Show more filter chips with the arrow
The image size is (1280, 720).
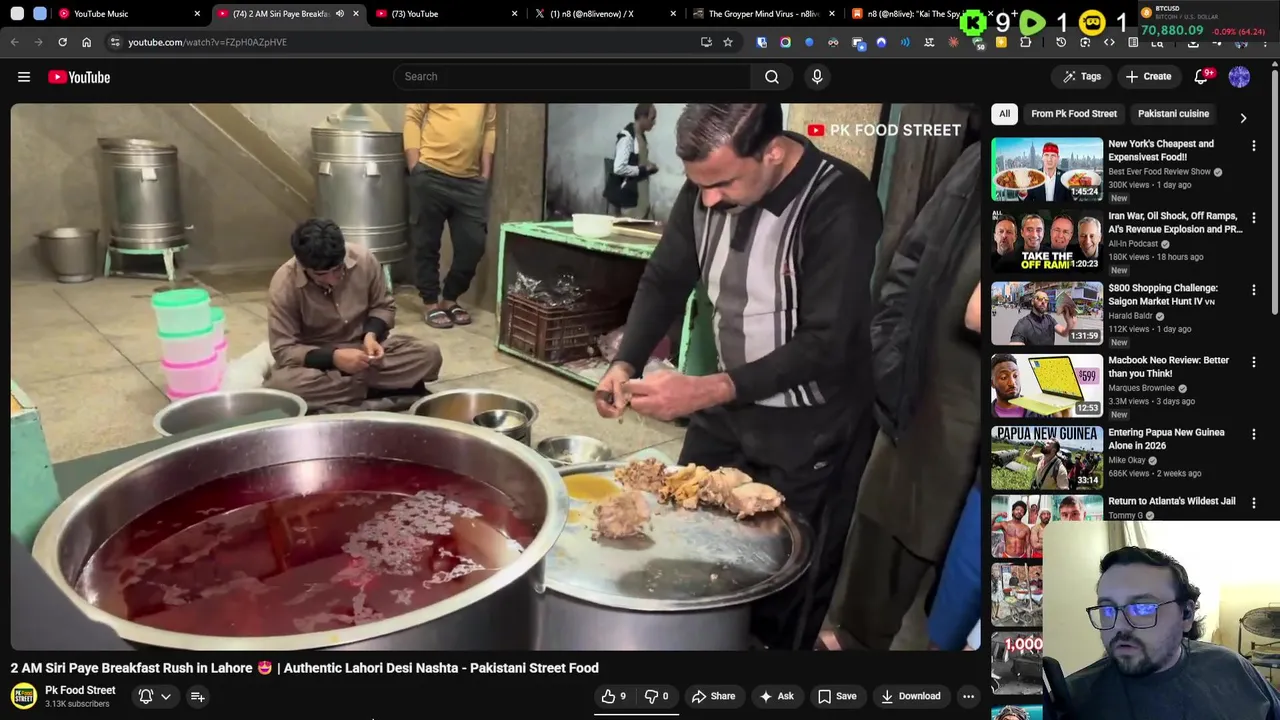click(1243, 118)
